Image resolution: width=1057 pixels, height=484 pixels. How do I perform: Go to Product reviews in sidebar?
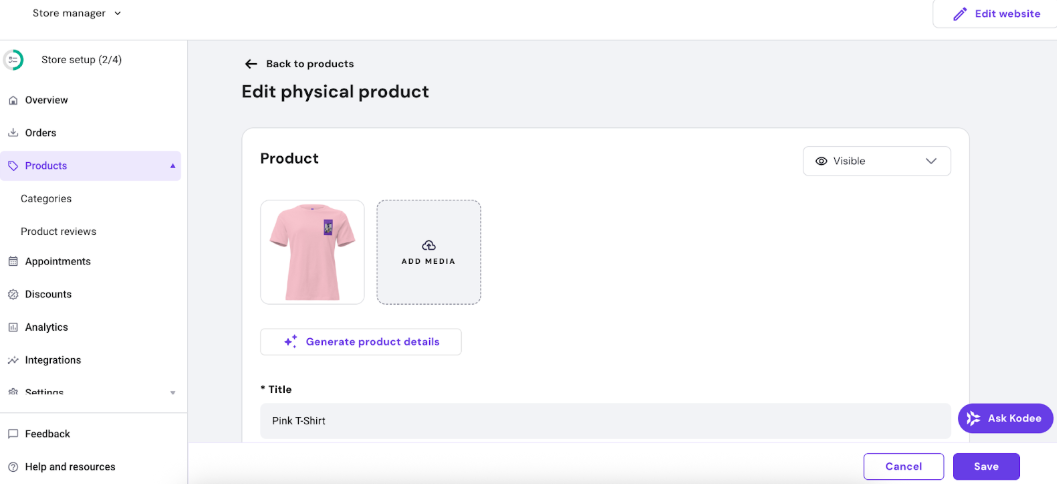pyautogui.click(x=58, y=232)
